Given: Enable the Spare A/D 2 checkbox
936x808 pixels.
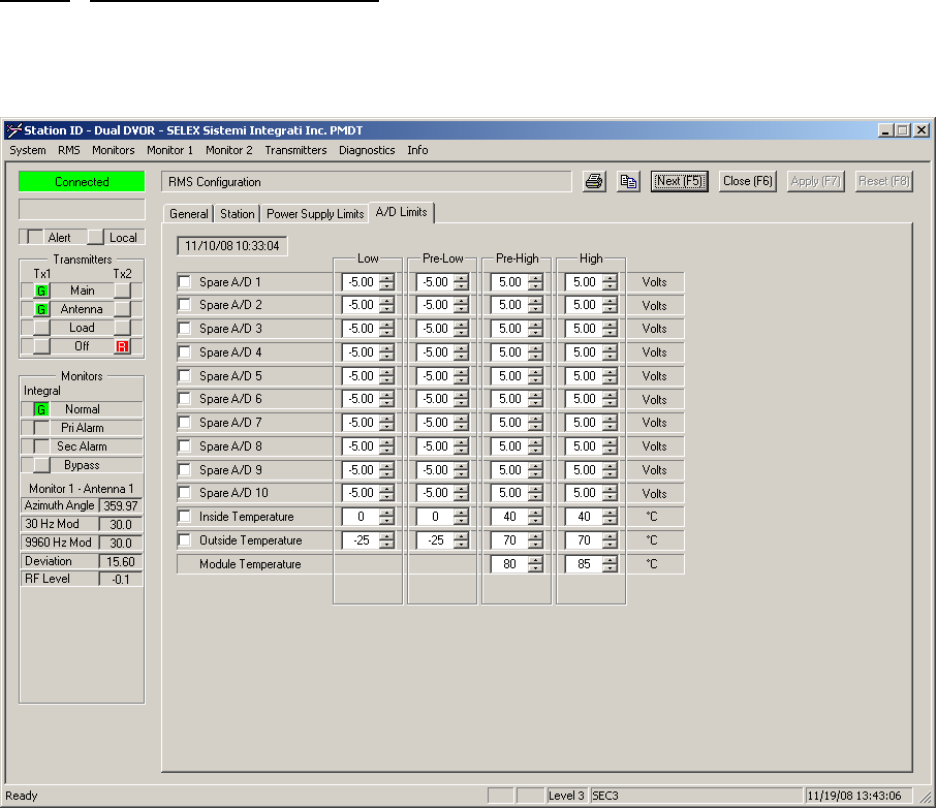Looking at the screenshot, I should tap(185, 305).
